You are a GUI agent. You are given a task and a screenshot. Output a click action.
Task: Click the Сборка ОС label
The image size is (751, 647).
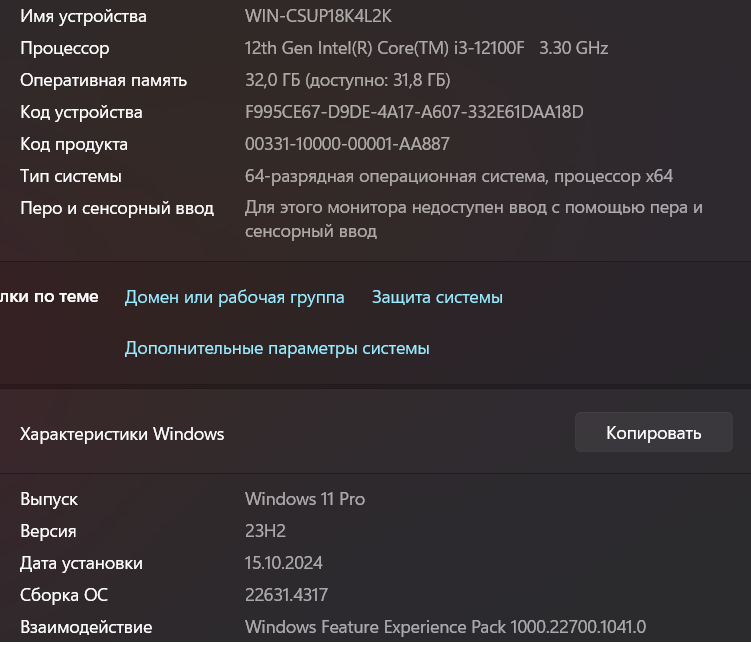click(x=64, y=595)
